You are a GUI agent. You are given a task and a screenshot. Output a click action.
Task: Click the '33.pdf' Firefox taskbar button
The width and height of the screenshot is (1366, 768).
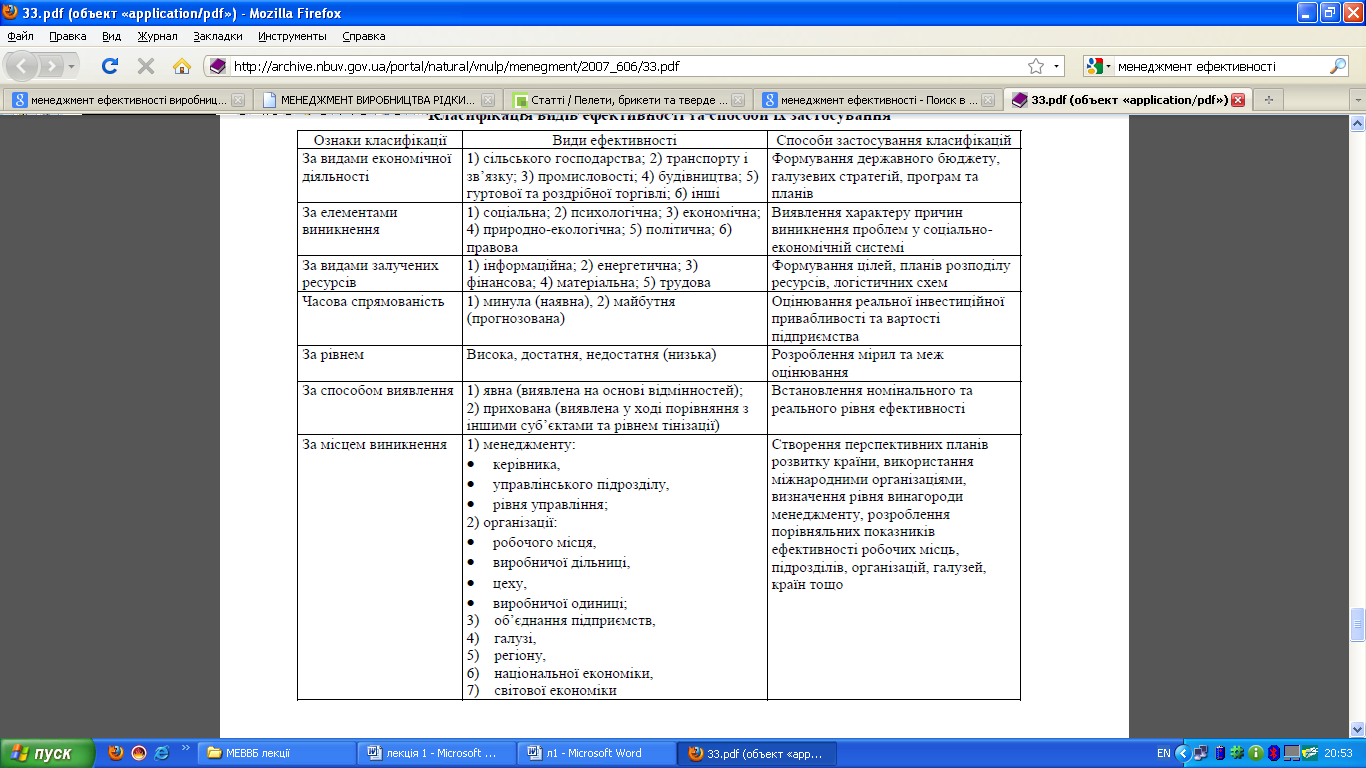coord(757,753)
